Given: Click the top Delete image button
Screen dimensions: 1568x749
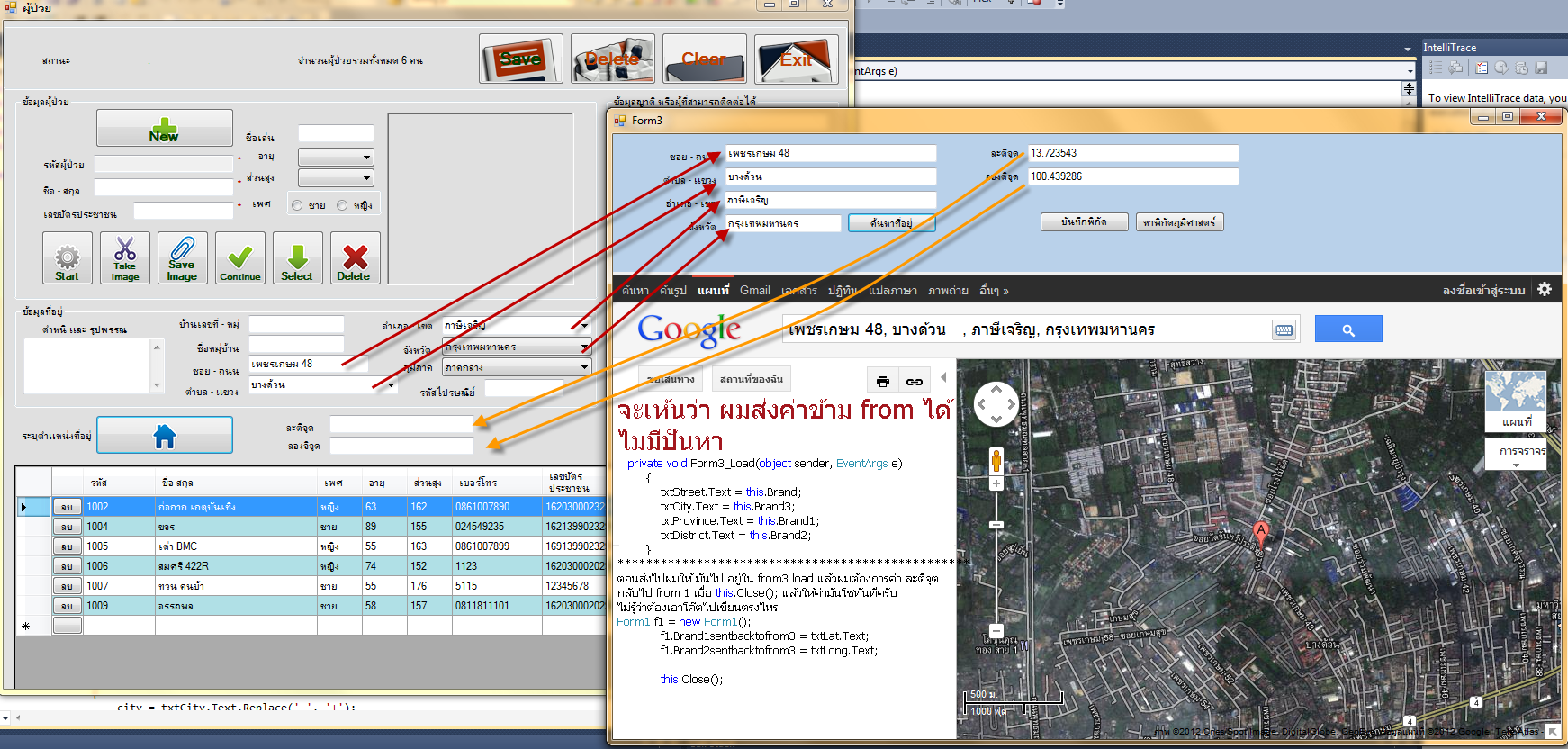Looking at the screenshot, I should [613, 59].
